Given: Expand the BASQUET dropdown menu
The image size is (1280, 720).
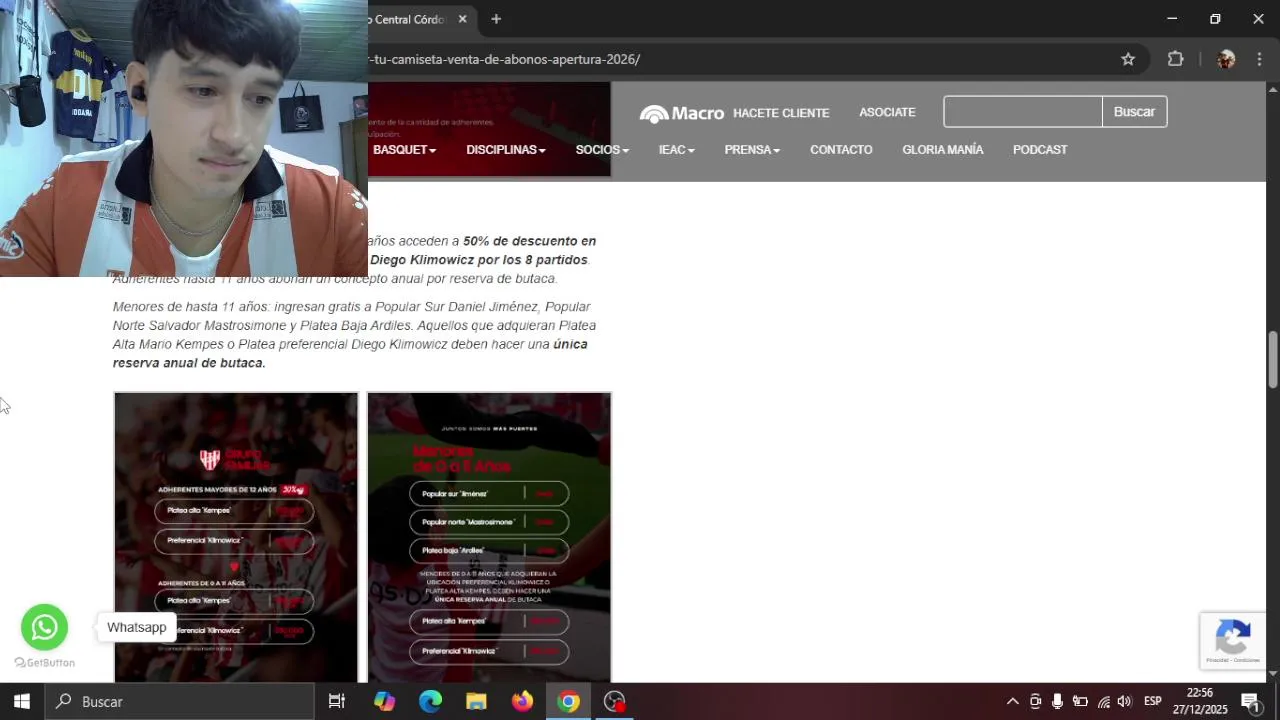Looking at the screenshot, I should (x=404, y=150).
